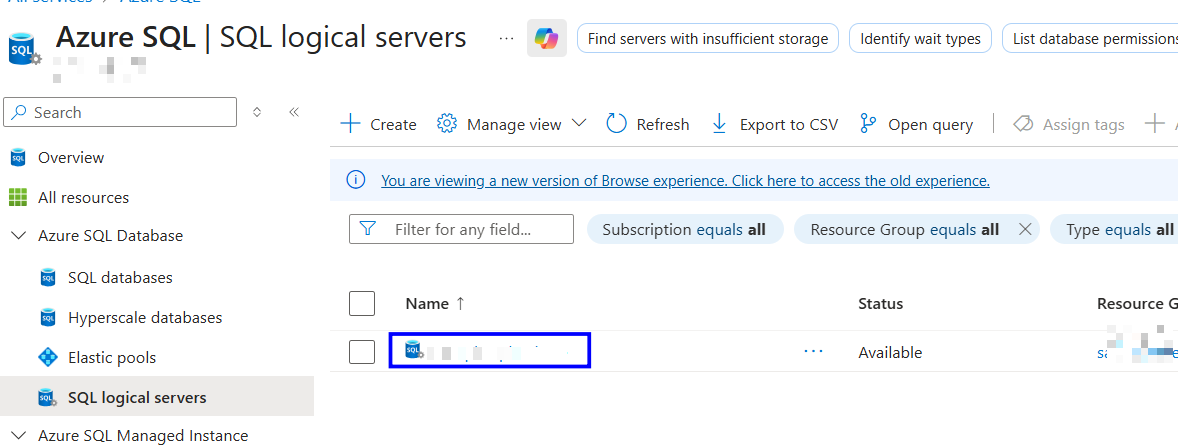The image size is (1178, 446).
Task: Click the Assign tags tag icon
Action: [x=1023, y=124]
